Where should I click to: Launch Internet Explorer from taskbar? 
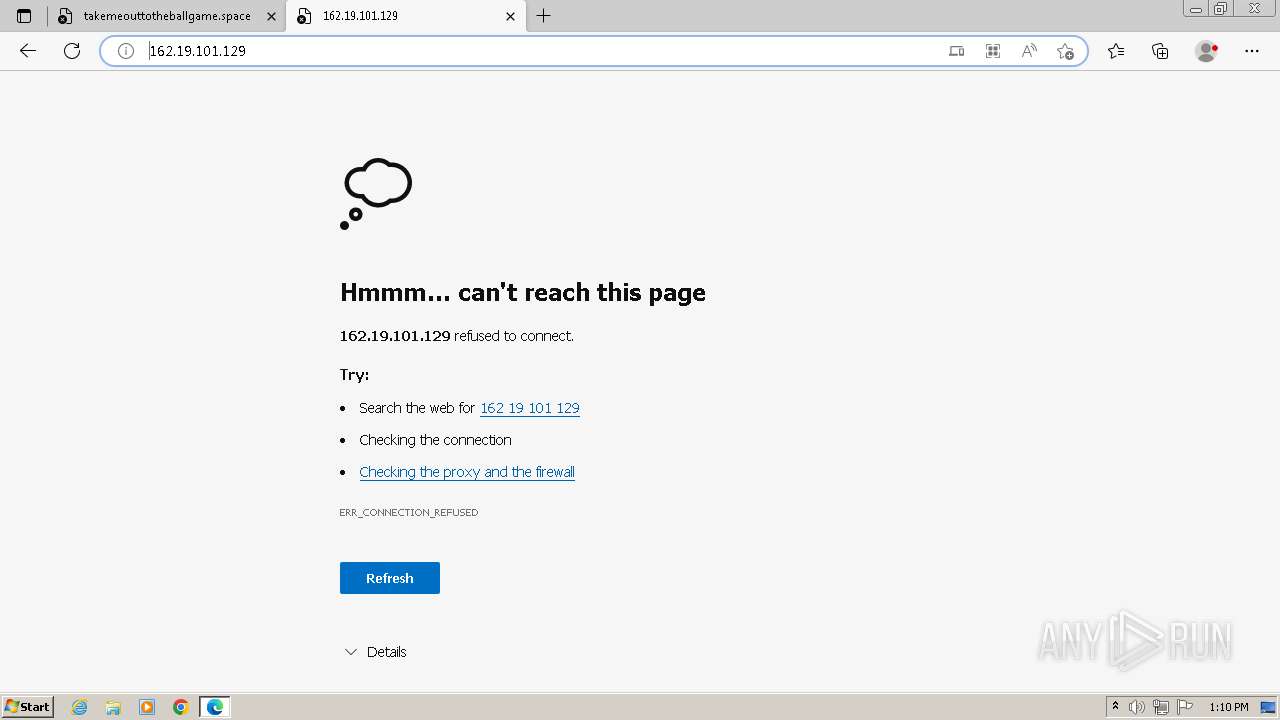point(80,707)
